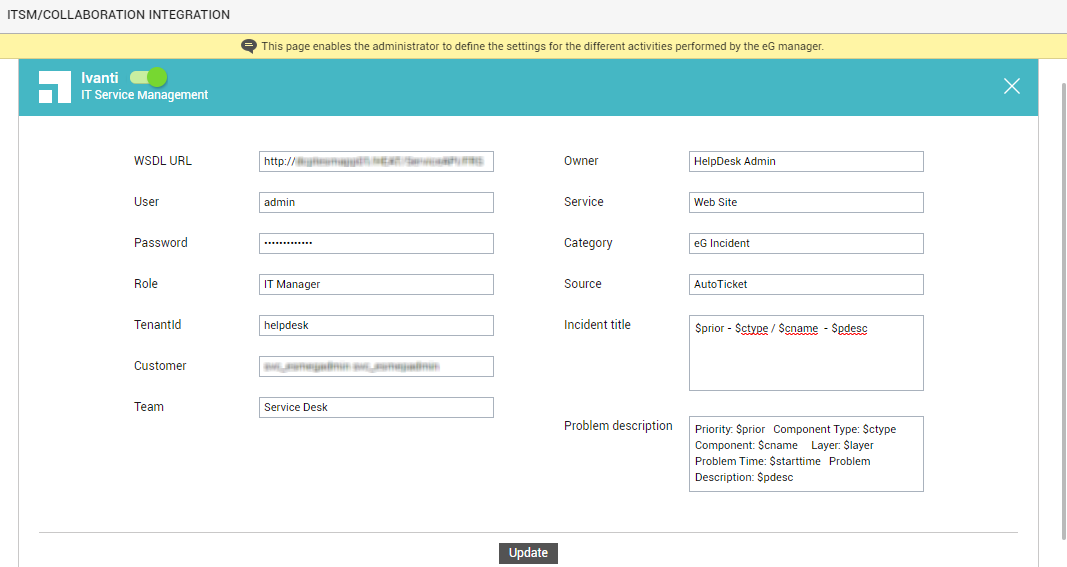
Task: Focus the Password field
Action: coord(376,243)
